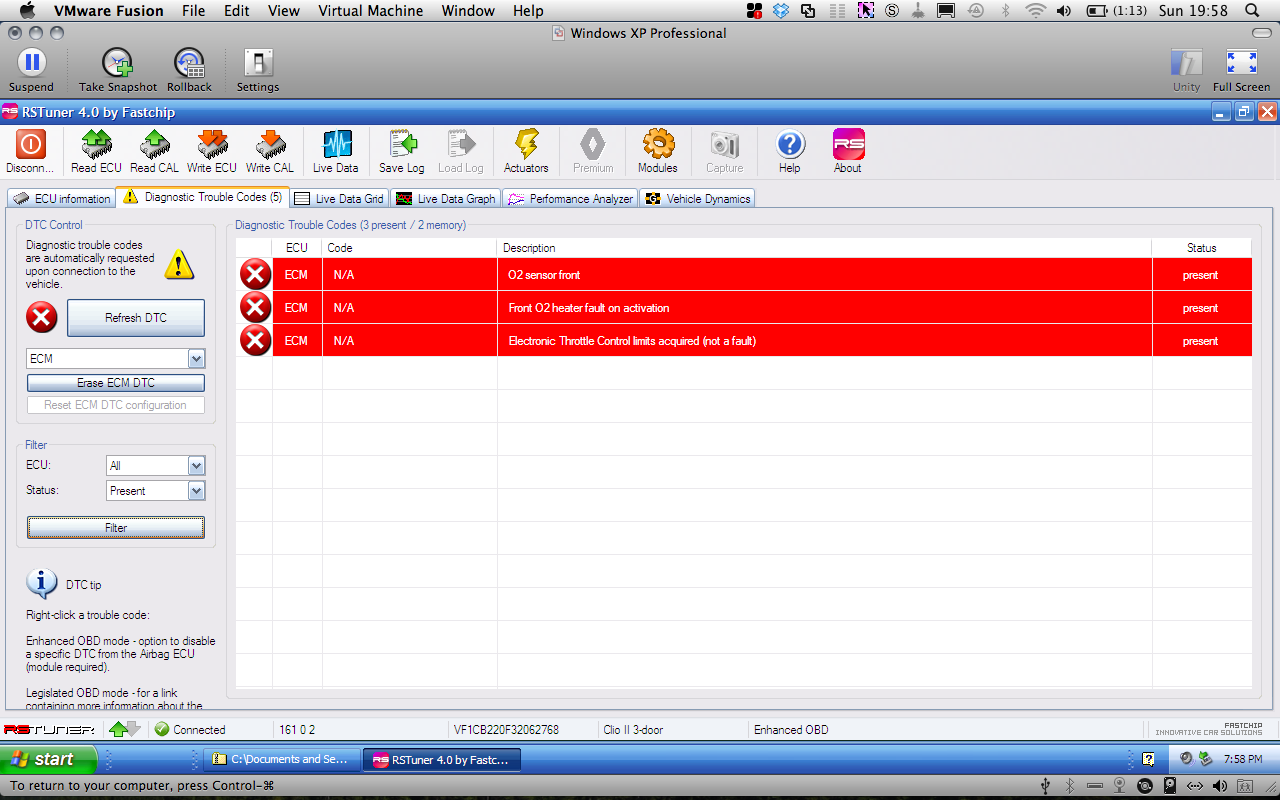This screenshot has height=800, width=1280.
Task: Click red X icon of Front O2 heater row
Action: (x=256, y=307)
